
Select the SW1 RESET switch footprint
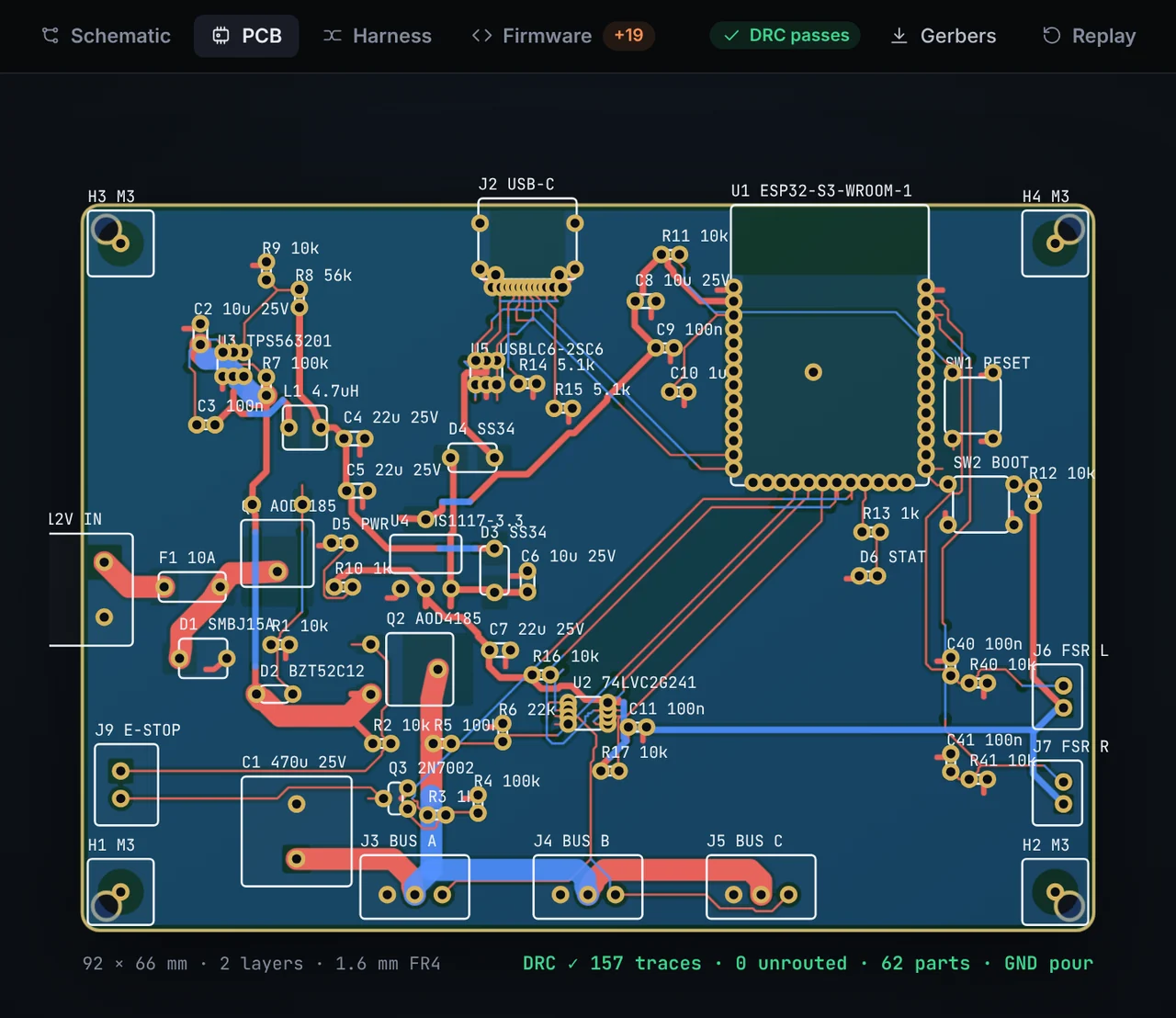click(973, 405)
